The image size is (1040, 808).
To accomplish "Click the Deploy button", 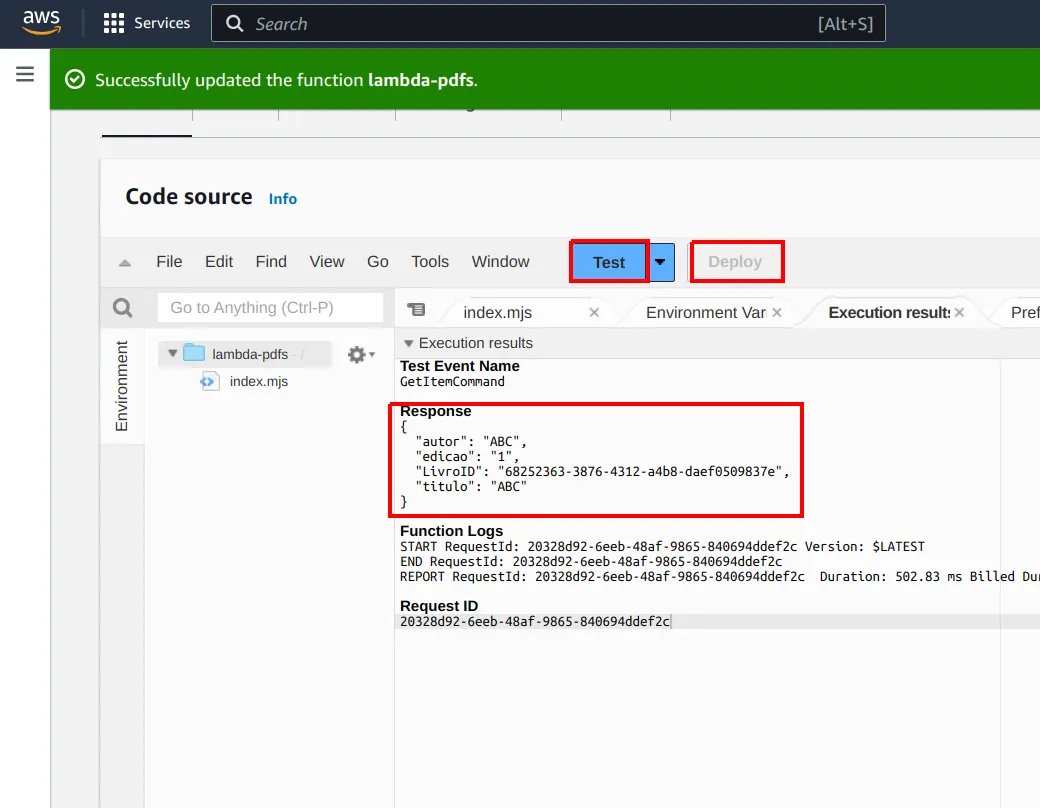I will click(x=736, y=262).
